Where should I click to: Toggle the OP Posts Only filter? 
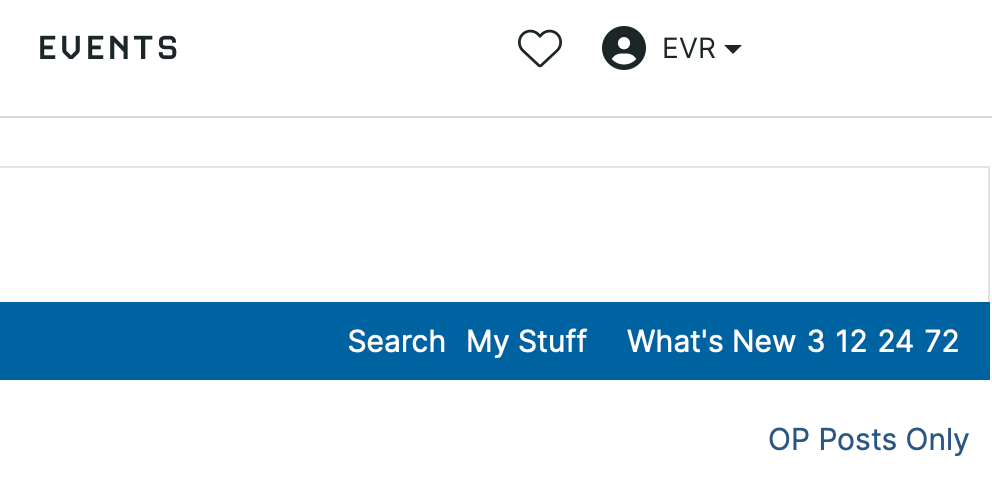[868, 440]
